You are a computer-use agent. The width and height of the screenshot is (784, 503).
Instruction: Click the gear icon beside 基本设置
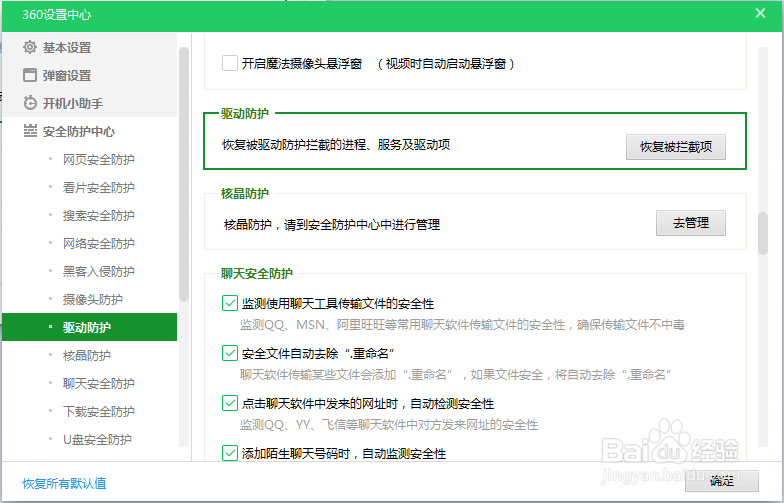30,47
